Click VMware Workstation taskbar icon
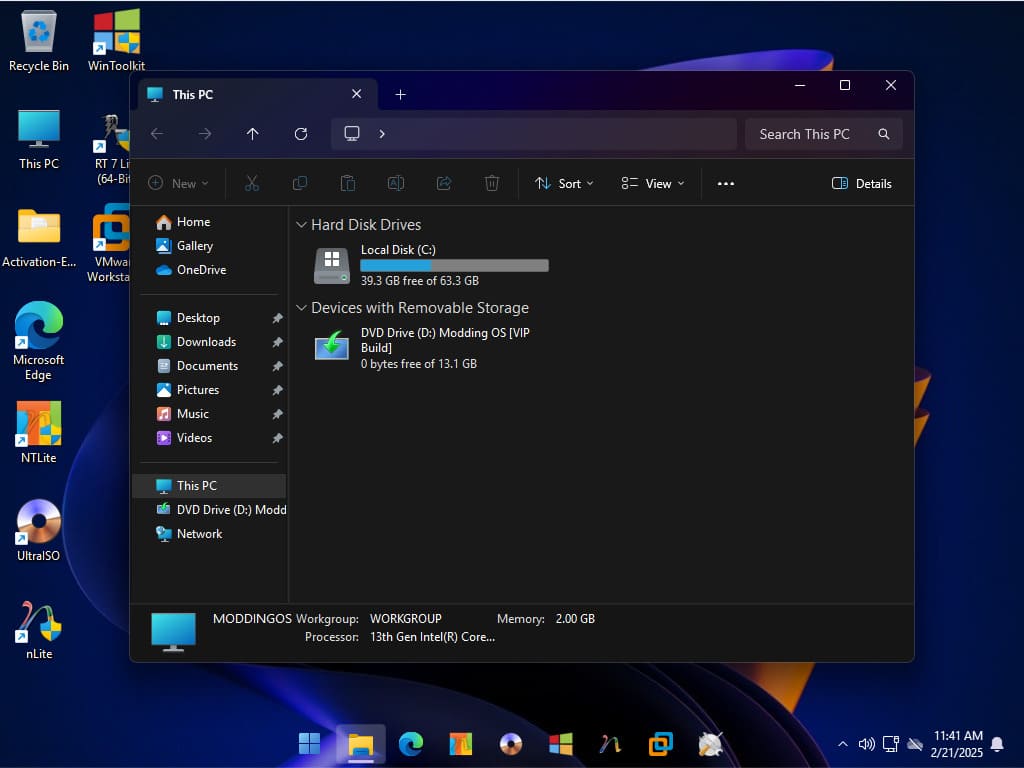 point(660,743)
